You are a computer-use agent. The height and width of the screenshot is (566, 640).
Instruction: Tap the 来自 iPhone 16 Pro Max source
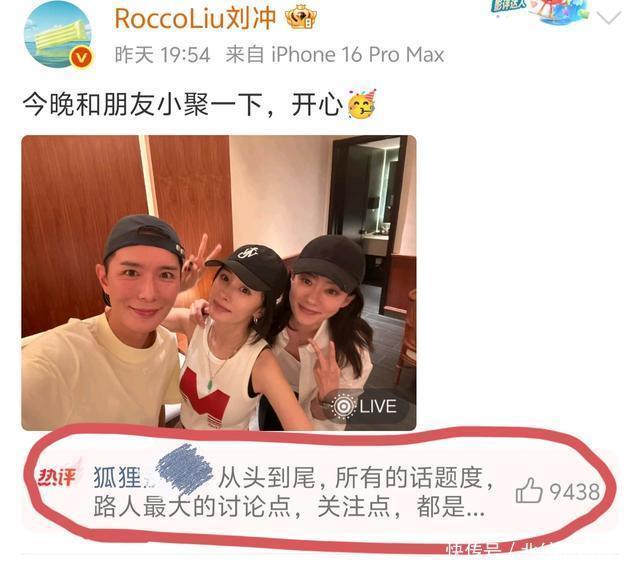(335, 55)
